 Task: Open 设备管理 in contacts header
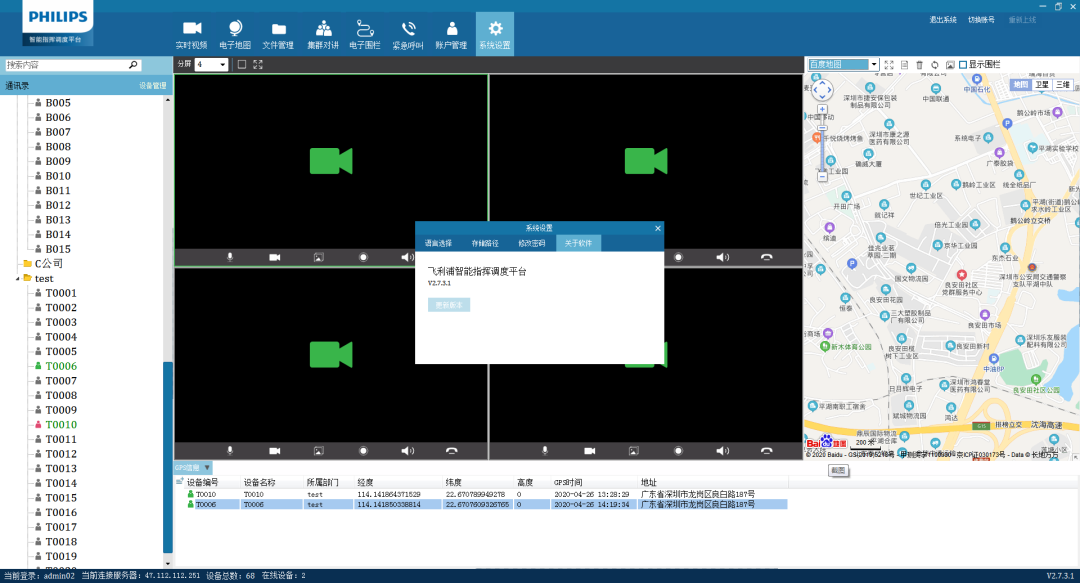[152, 85]
